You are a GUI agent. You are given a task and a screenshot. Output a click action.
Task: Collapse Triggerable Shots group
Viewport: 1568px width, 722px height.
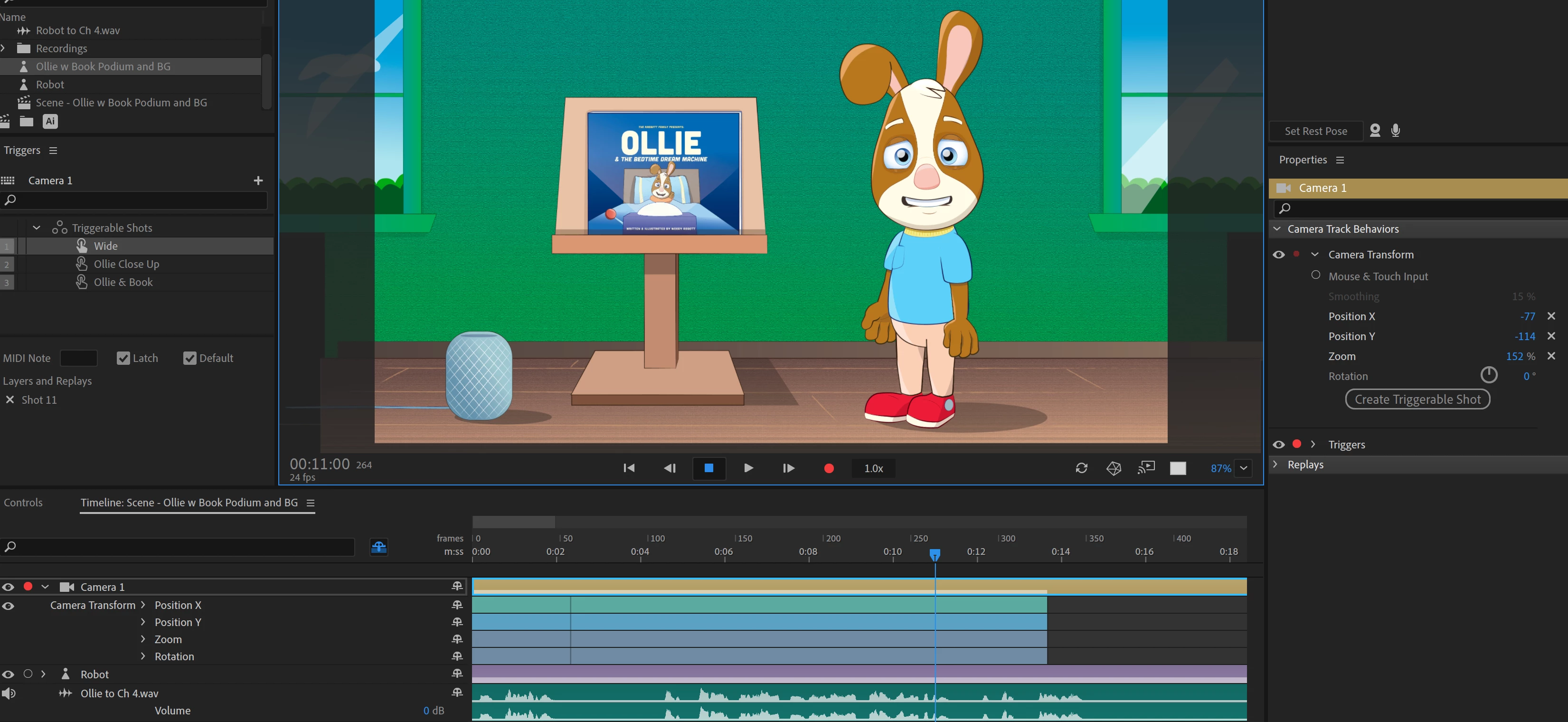click(x=37, y=228)
